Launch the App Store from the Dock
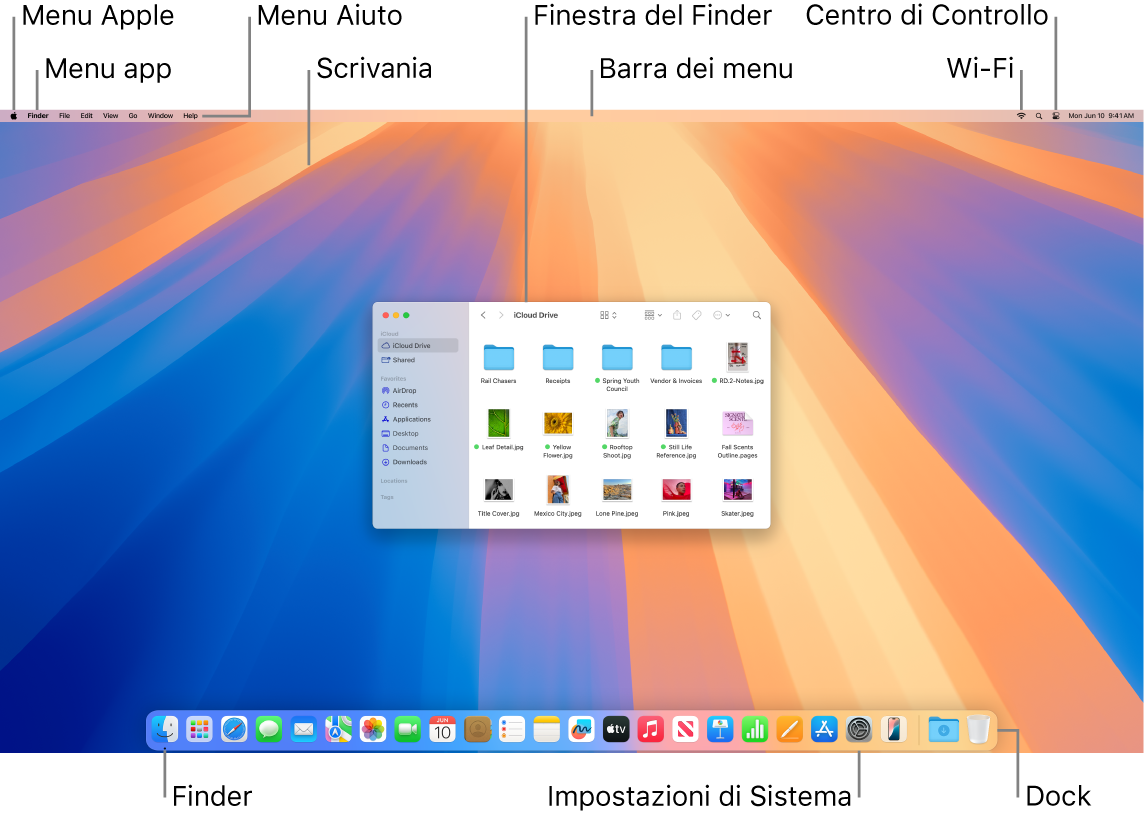 coord(823,729)
